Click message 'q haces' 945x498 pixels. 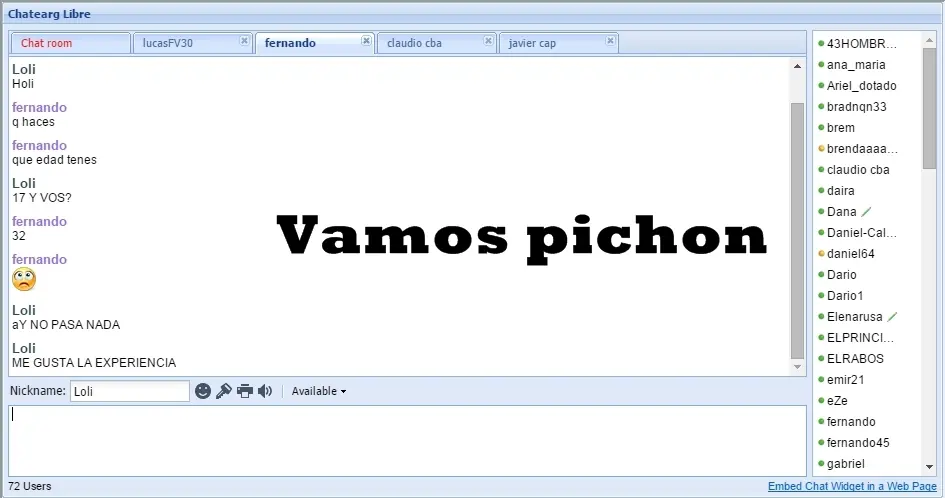[x=33, y=122]
